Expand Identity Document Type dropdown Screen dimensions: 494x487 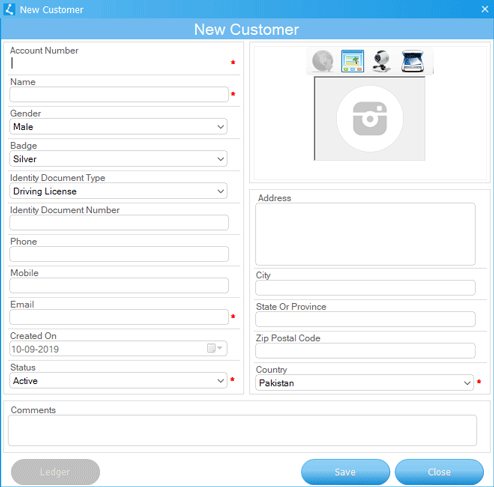pyautogui.click(x=118, y=191)
